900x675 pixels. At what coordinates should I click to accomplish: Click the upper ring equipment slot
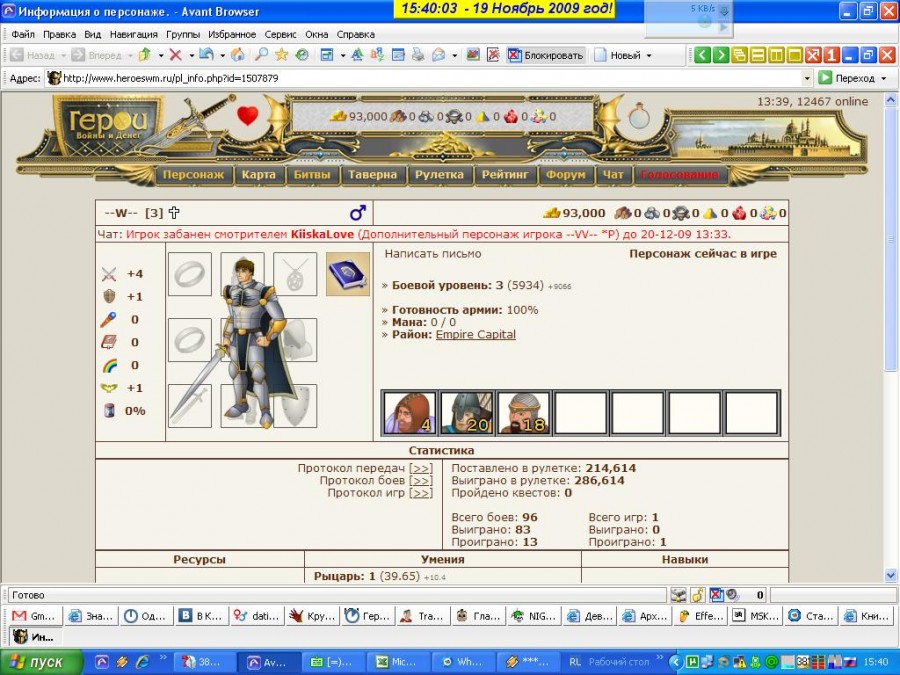coord(190,274)
